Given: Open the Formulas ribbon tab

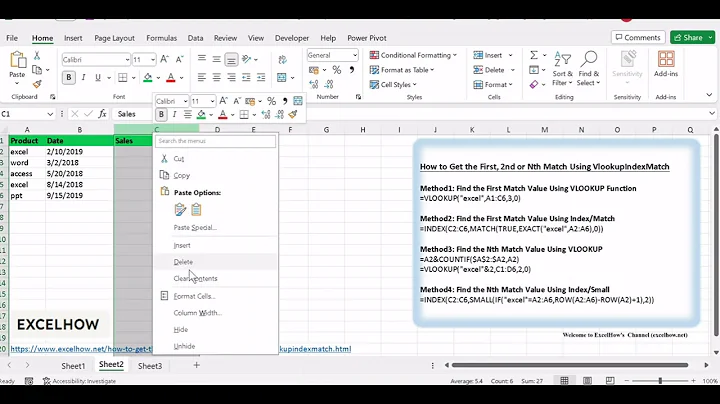Looking at the screenshot, I should point(161,38).
